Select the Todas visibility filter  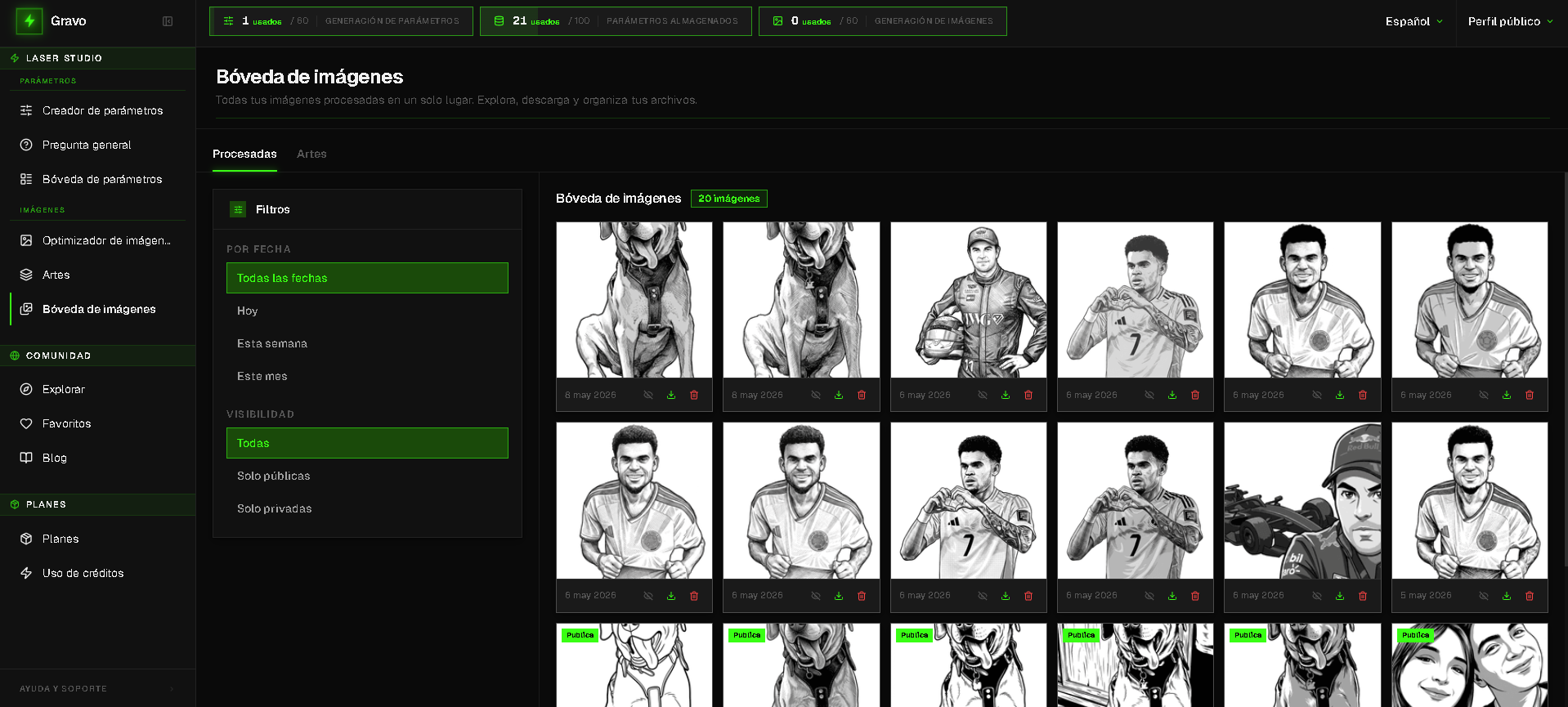pyautogui.click(x=367, y=443)
